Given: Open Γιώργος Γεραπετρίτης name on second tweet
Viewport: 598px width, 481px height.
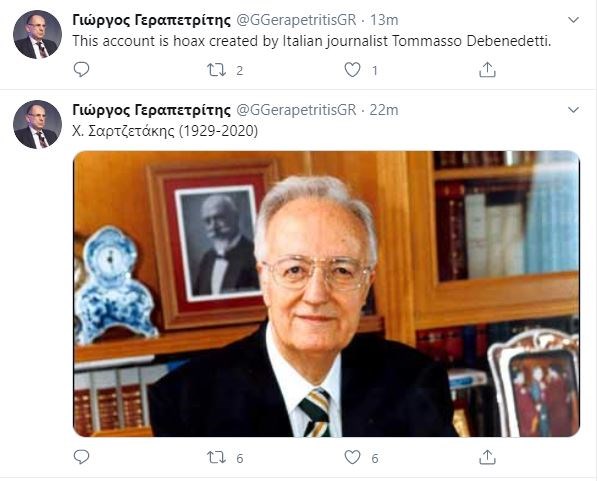Looking at the screenshot, I should (x=151, y=111).
